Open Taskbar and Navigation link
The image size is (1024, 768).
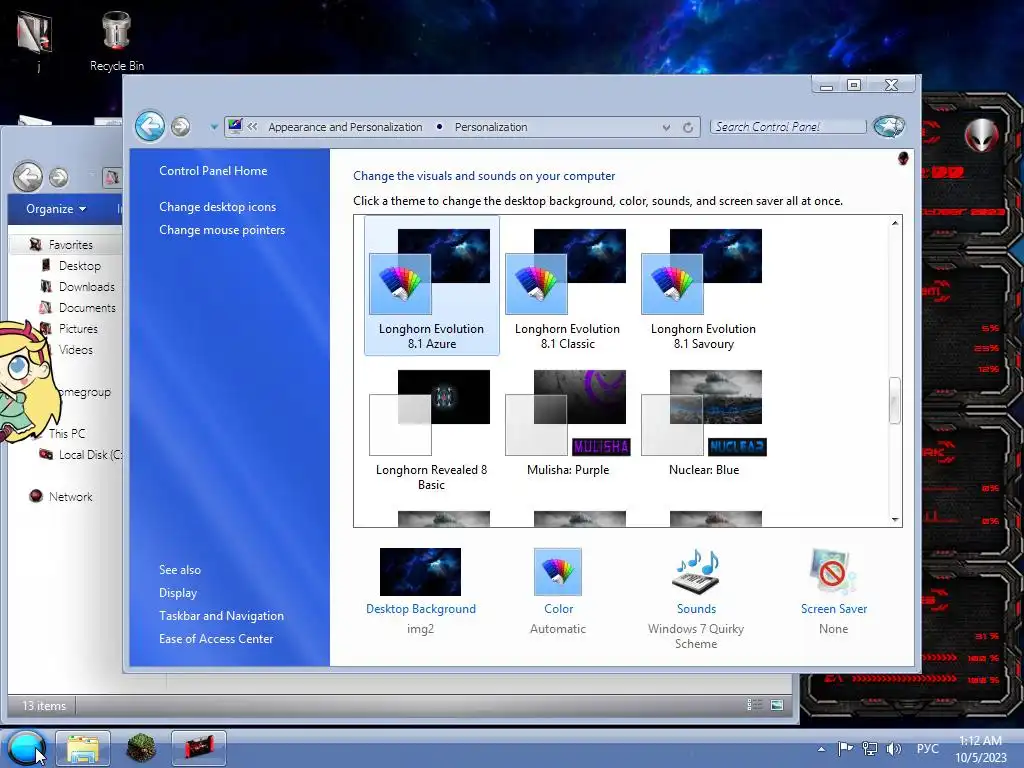tap(221, 616)
